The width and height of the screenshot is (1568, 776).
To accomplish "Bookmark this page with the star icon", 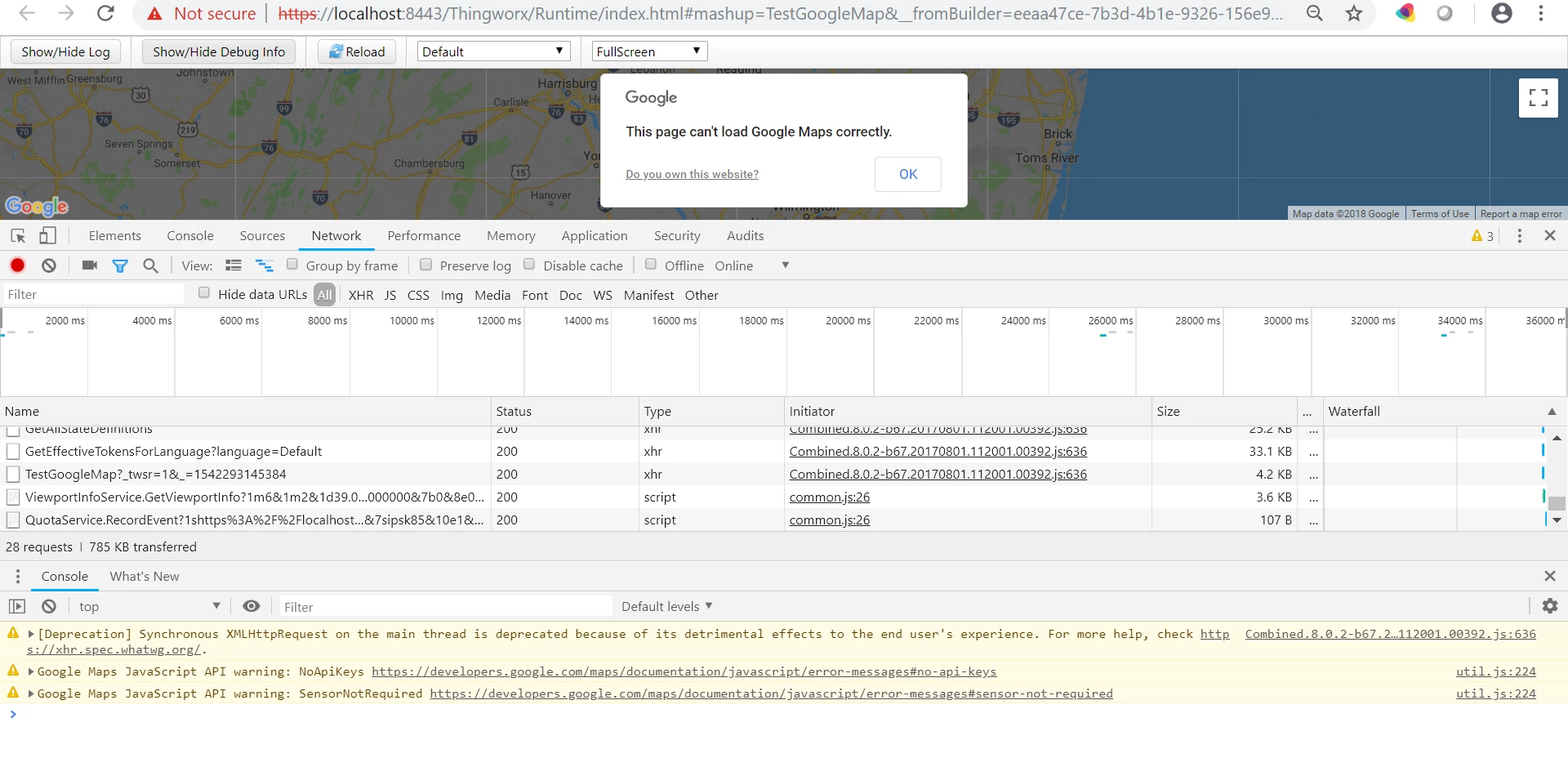I will [x=1354, y=13].
